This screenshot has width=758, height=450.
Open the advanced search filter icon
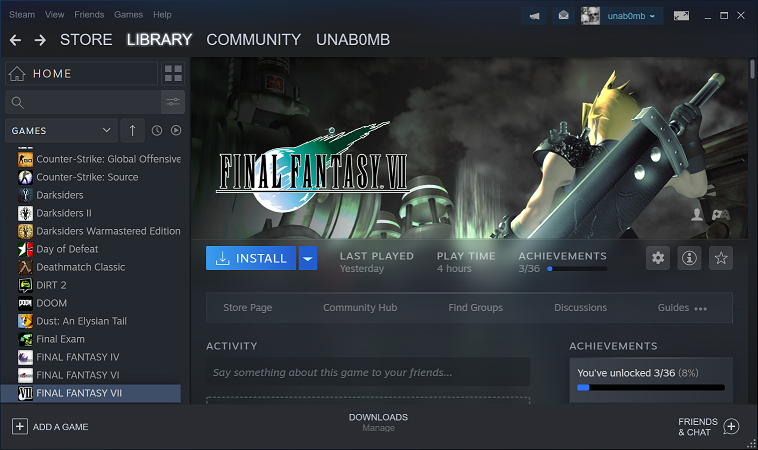tap(173, 102)
